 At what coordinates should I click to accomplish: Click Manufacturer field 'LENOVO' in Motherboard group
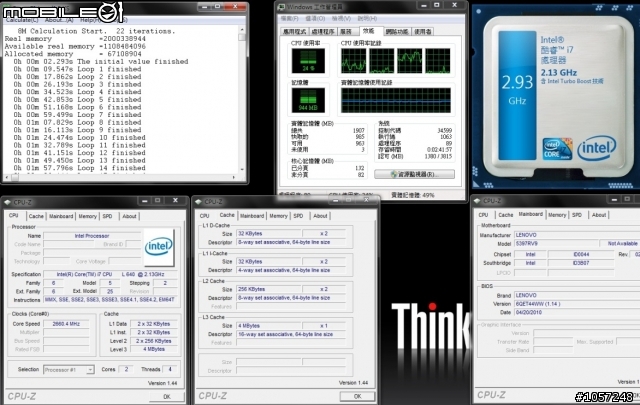(x=576, y=235)
